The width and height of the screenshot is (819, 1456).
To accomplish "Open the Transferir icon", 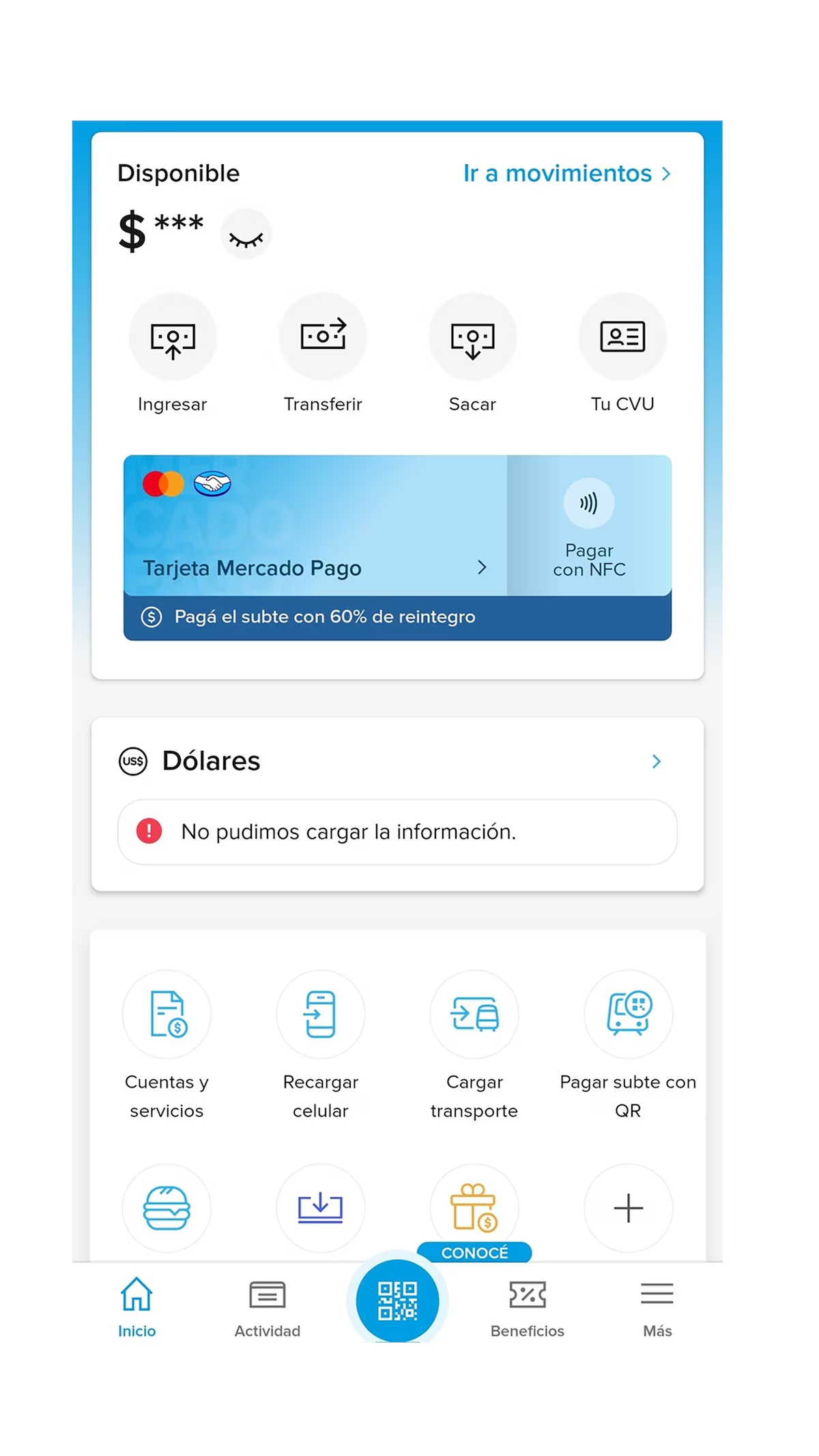I will pyautogui.click(x=323, y=337).
